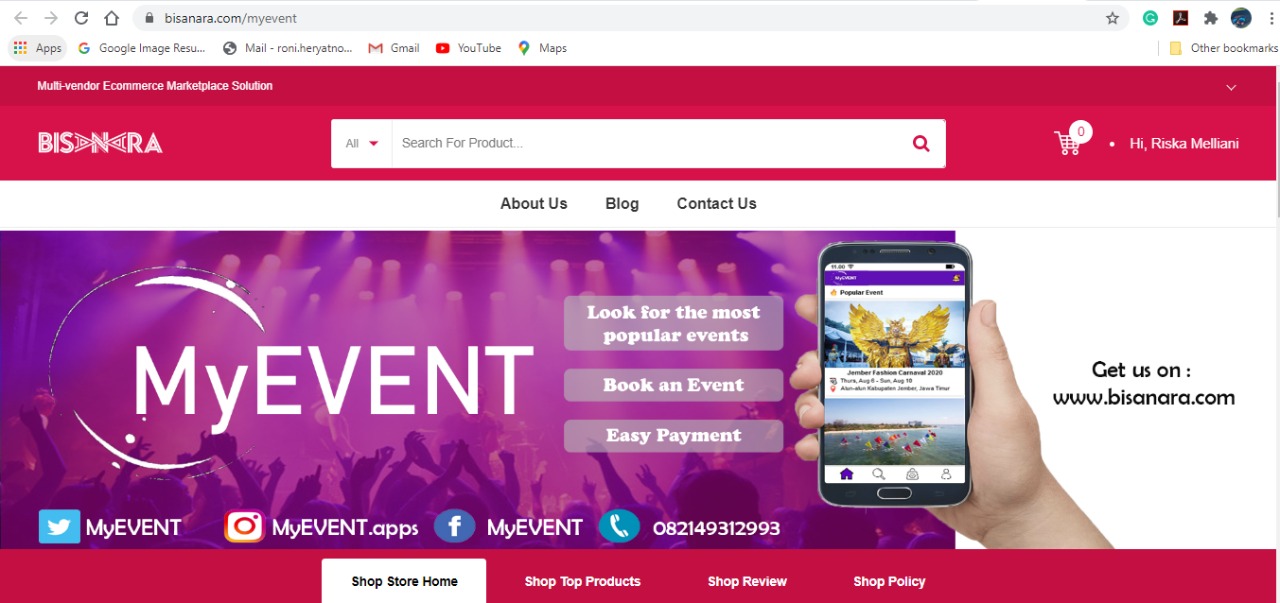Reload the page with browser refresh icon

(81, 18)
